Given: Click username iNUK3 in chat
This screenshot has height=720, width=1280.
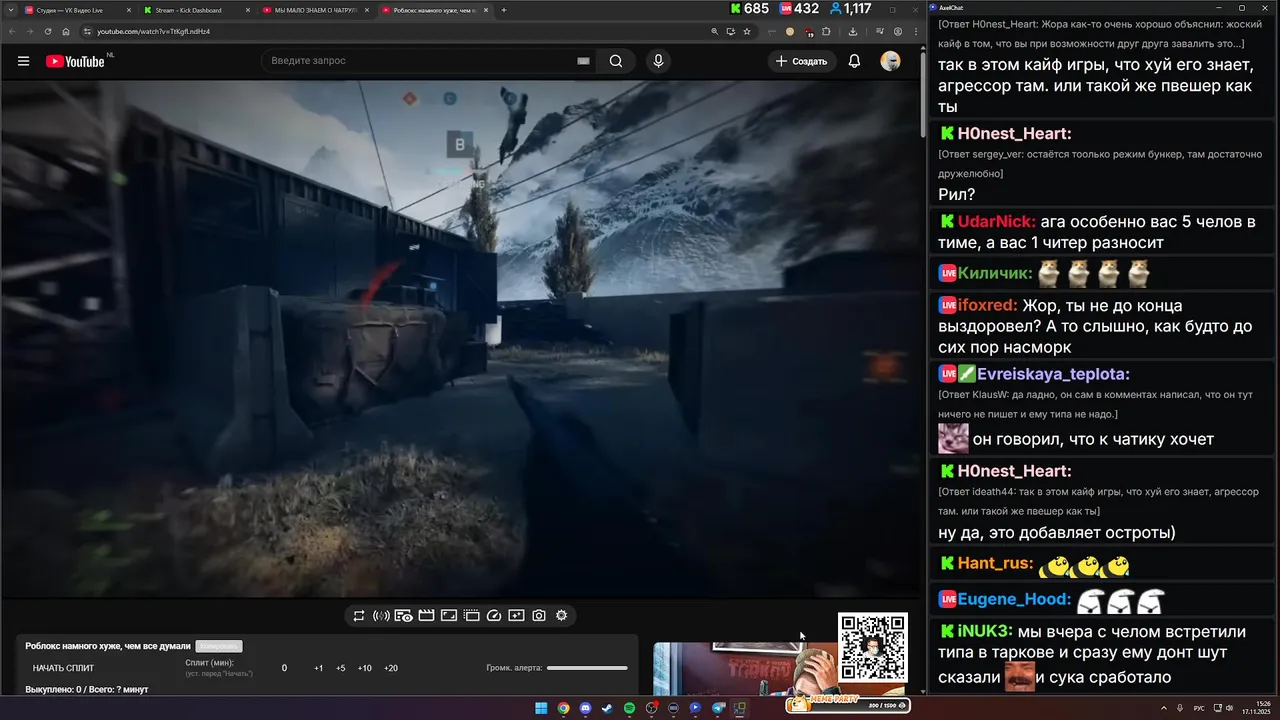Looking at the screenshot, I should (985, 631).
